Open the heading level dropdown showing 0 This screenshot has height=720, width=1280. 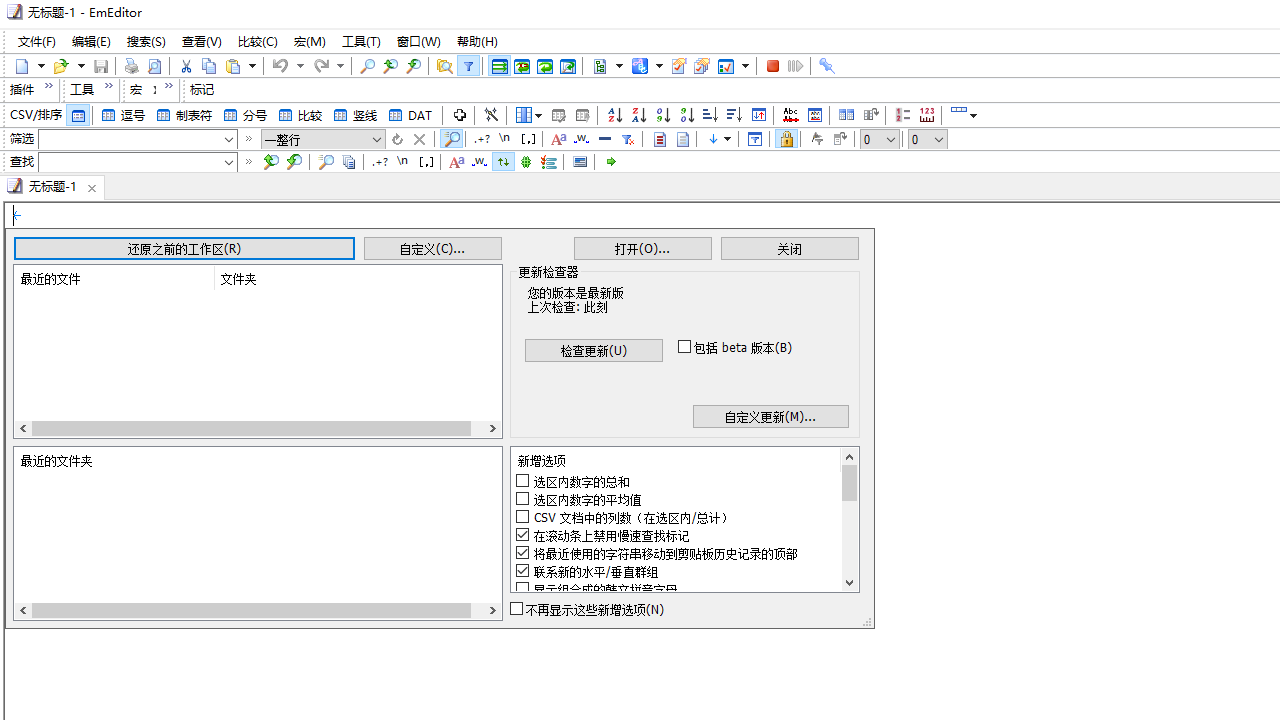tap(878, 139)
